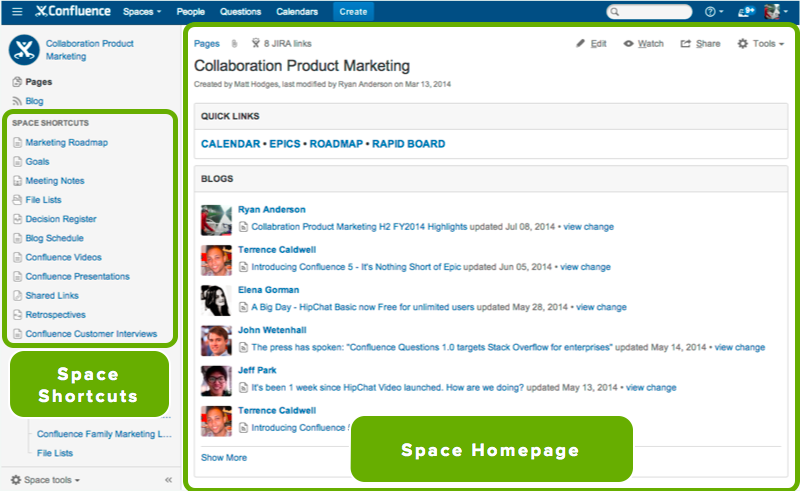Click the Watch eye icon
The height and width of the screenshot is (491, 800).
pyautogui.click(x=629, y=44)
